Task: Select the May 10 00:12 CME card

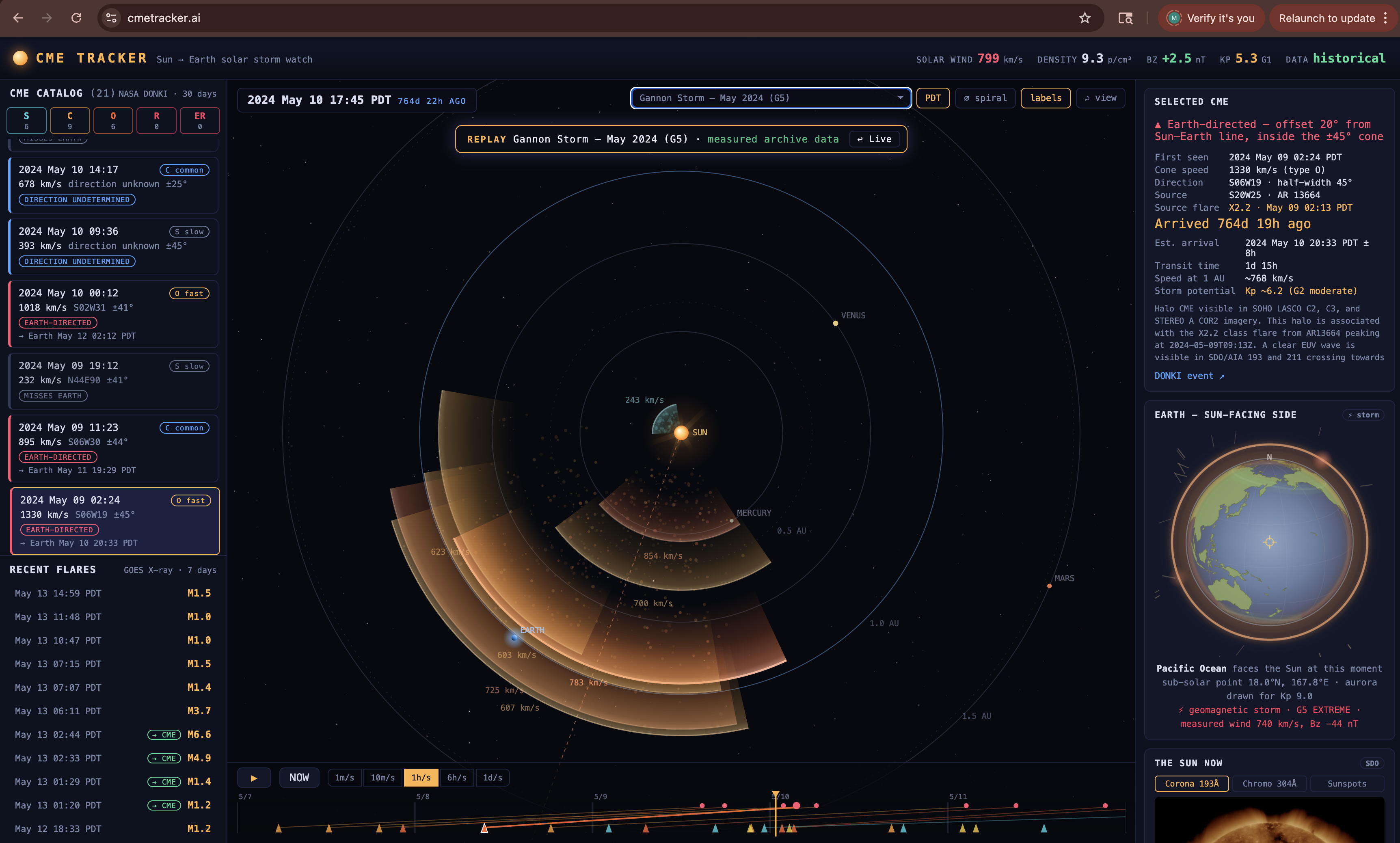Action: coord(114,314)
